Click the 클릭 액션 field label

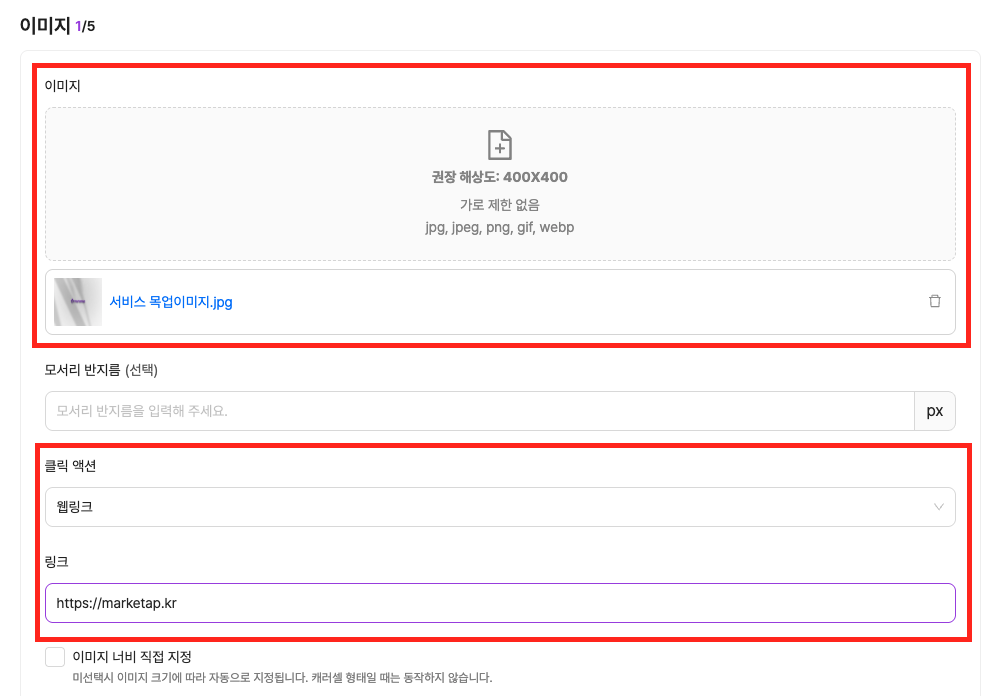click(71, 466)
